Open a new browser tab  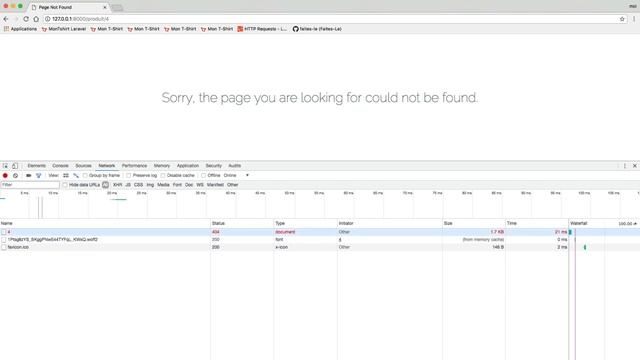pyautogui.click(x=117, y=8)
